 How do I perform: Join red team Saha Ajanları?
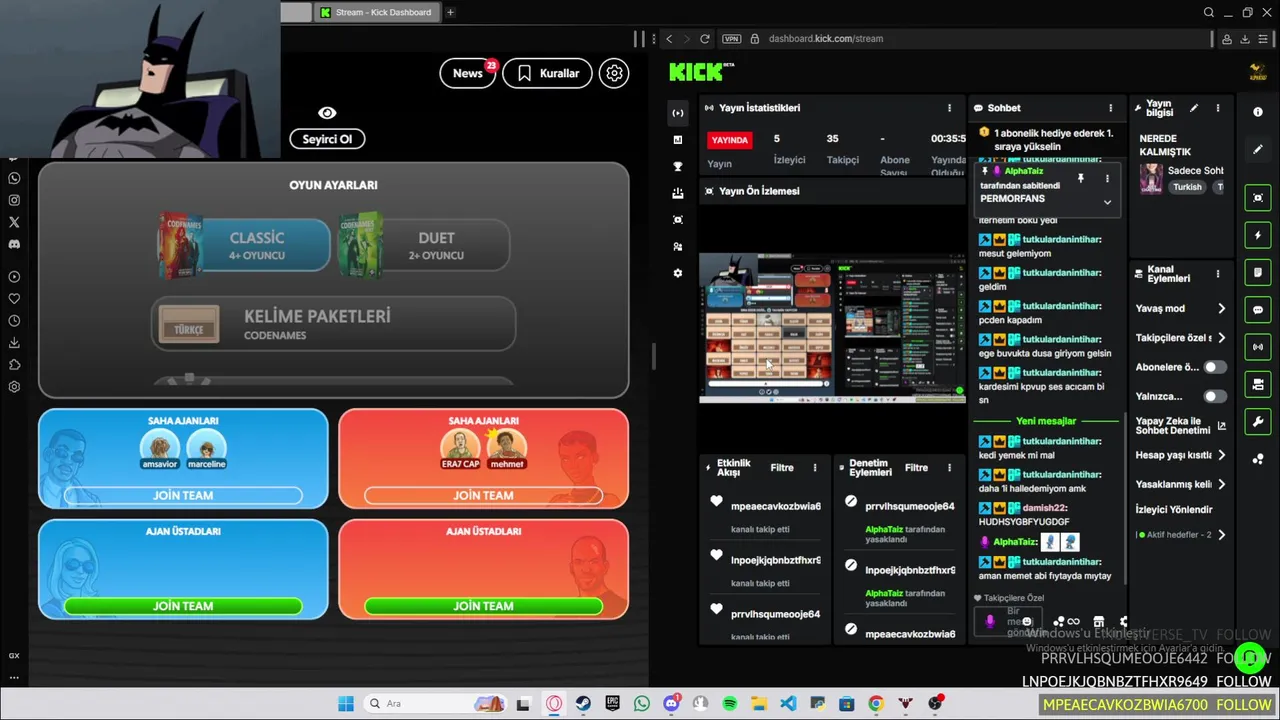[484, 495]
